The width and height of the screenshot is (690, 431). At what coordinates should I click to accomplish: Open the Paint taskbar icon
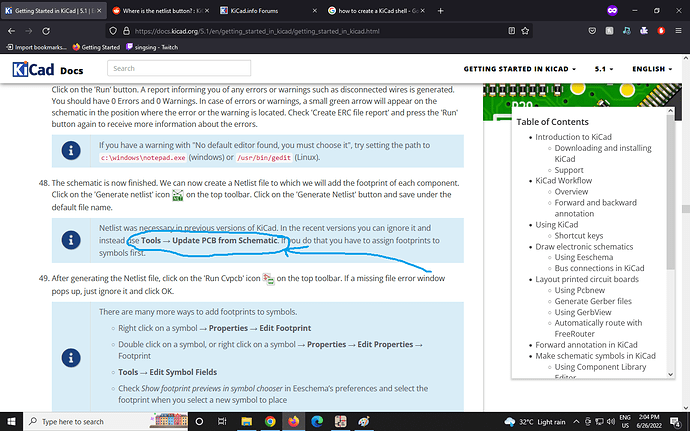pyautogui.click(x=363, y=421)
